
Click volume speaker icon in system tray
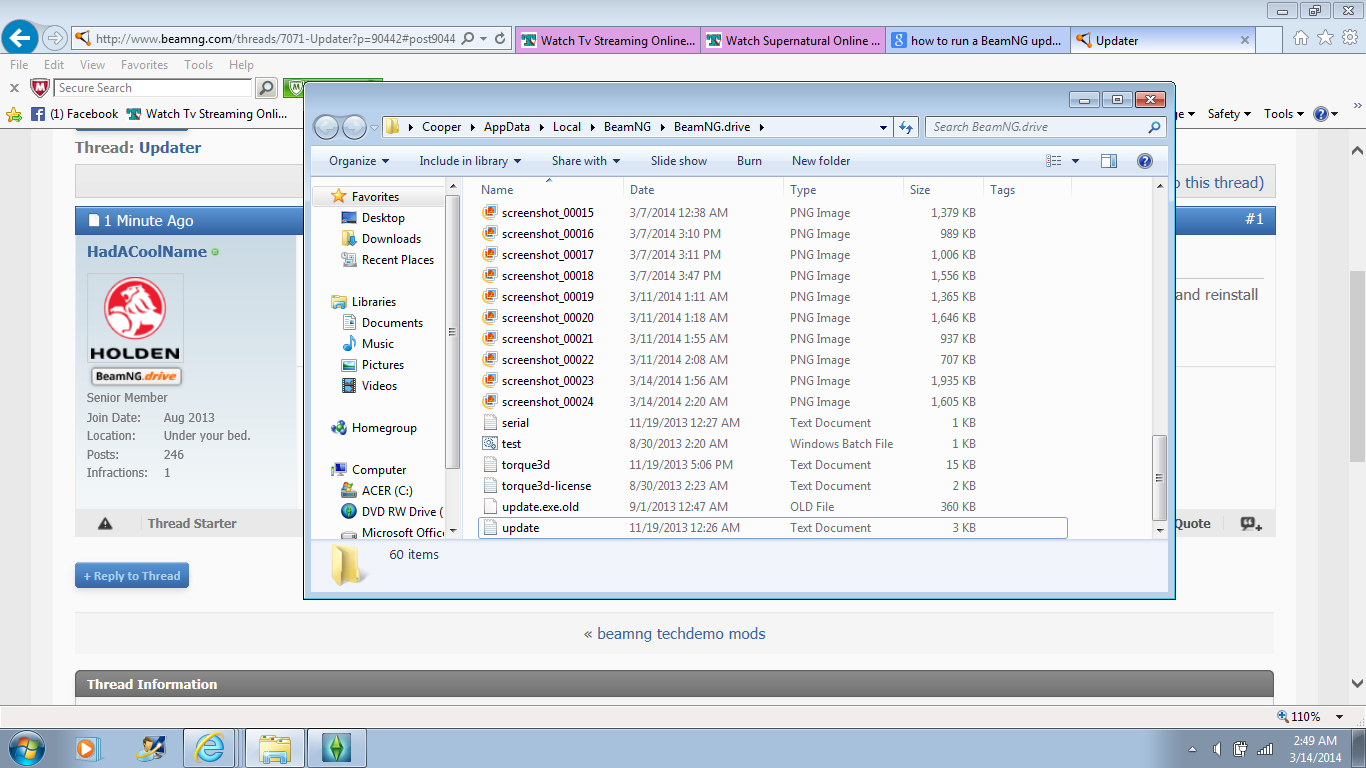click(1217, 748)
